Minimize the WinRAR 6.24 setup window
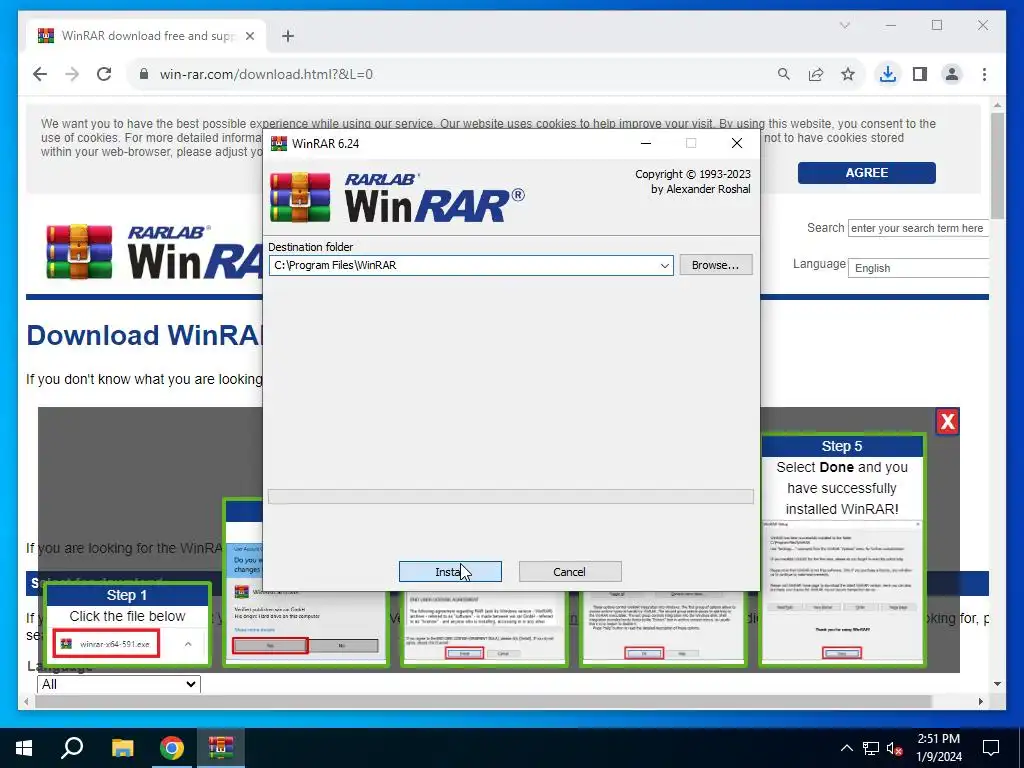This screenshot has width=1024, height=768. click(x=646, y=143)
